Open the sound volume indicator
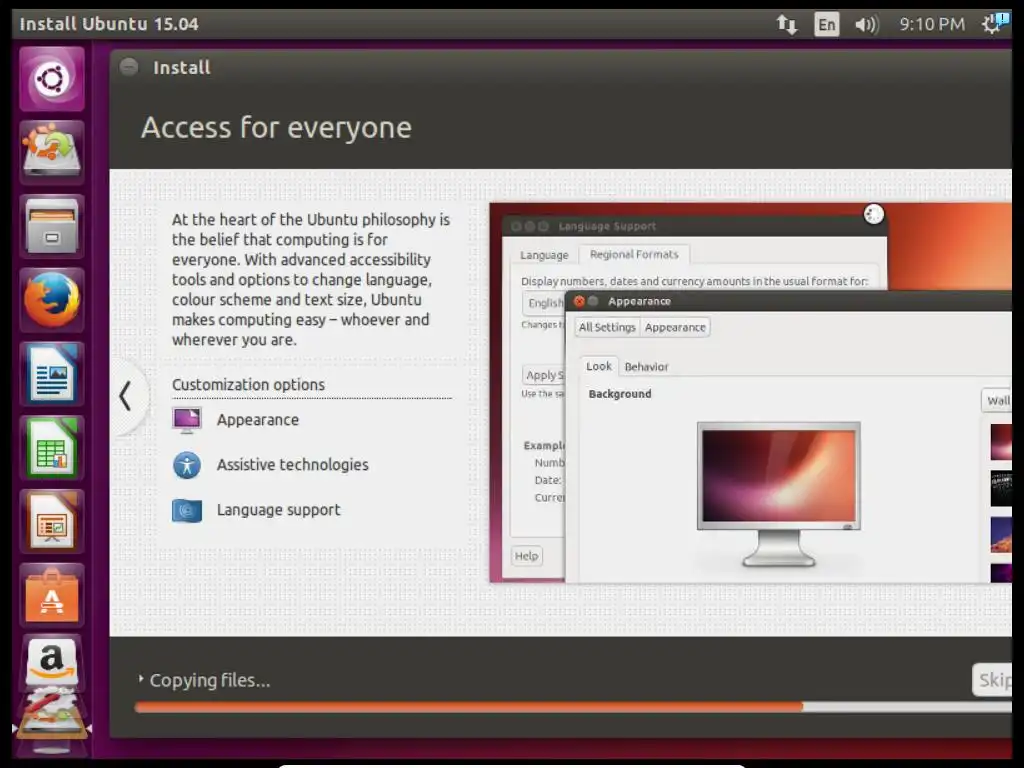The width and height of the screenshot is (1024, 768). 867,25
